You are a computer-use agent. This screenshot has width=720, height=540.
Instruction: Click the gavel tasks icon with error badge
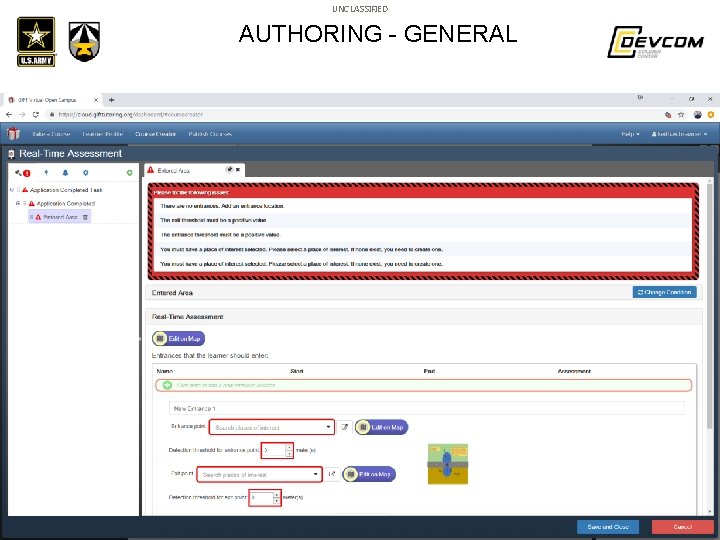coord(22,173)
